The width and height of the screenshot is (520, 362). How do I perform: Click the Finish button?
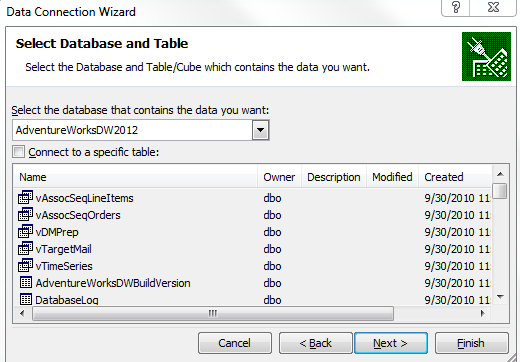tap(472, 343)
